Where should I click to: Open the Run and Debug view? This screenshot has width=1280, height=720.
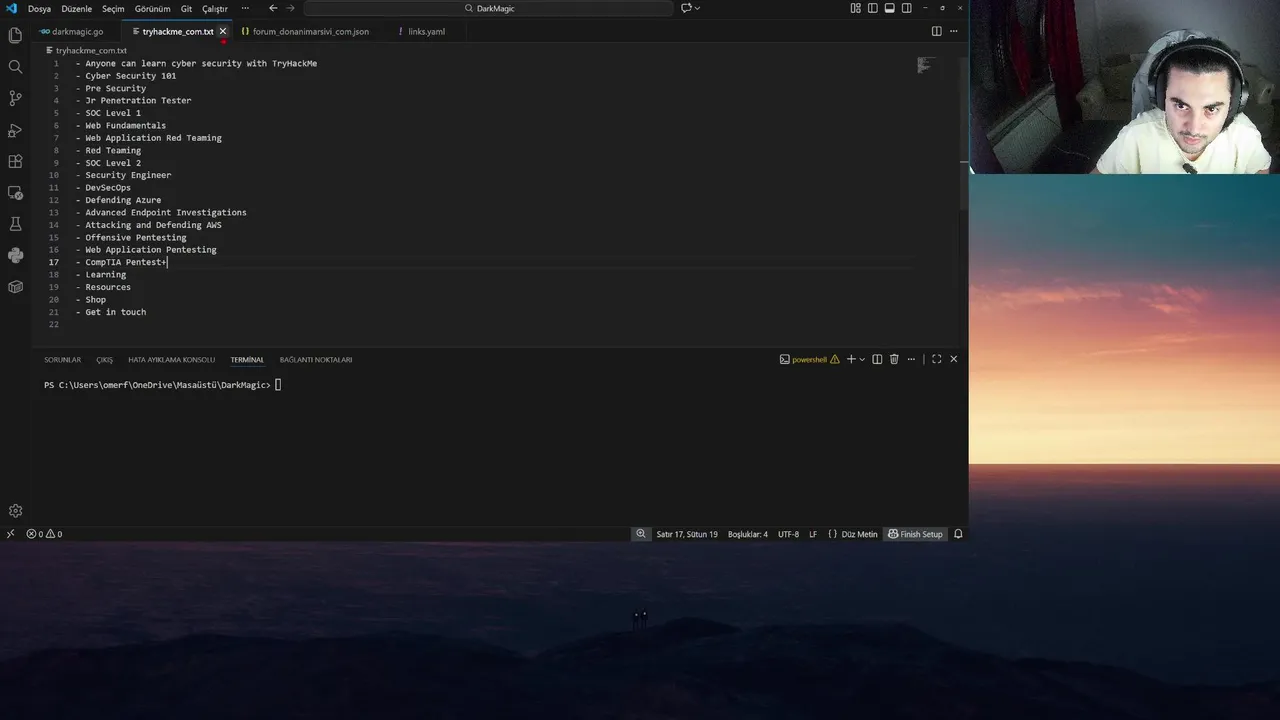15,130
